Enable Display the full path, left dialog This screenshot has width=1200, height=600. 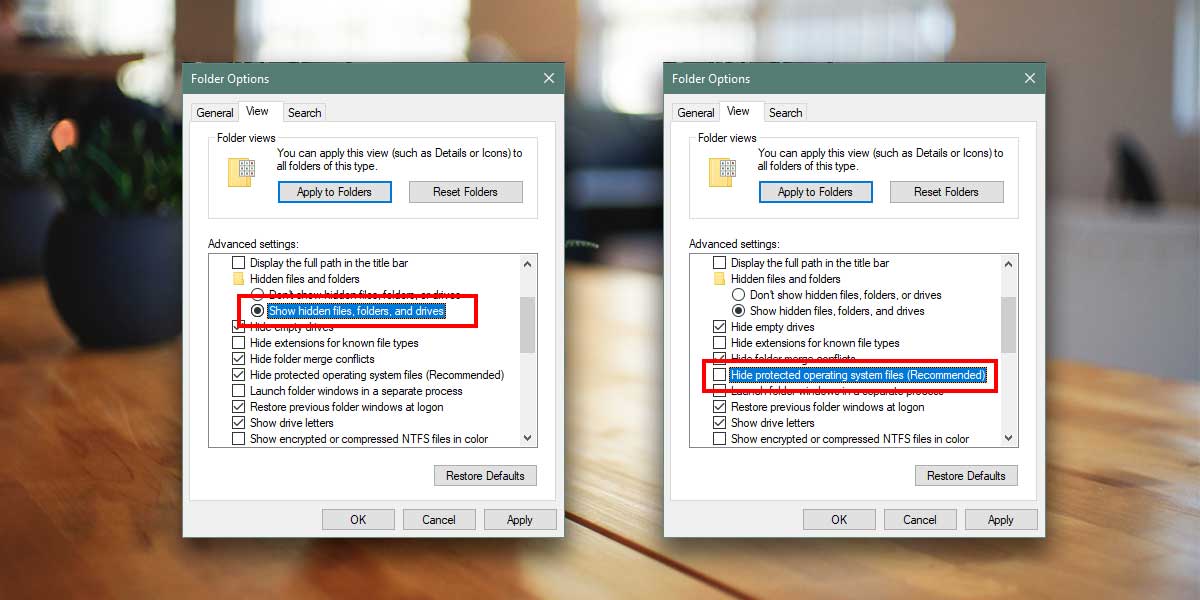click(x=238, y=263)
